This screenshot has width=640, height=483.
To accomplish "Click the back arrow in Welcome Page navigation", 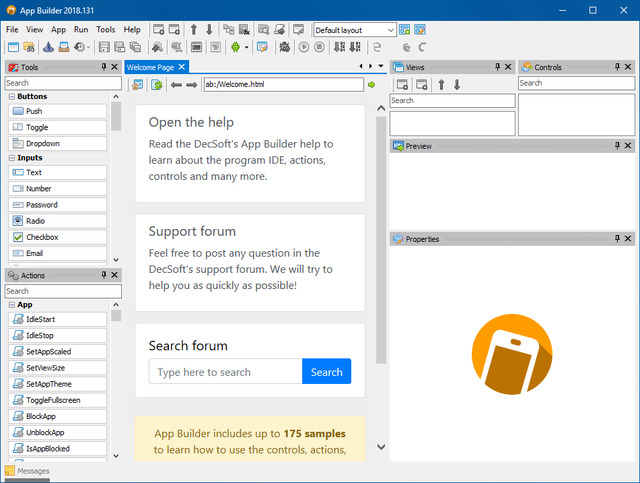I will coord(176,85).
